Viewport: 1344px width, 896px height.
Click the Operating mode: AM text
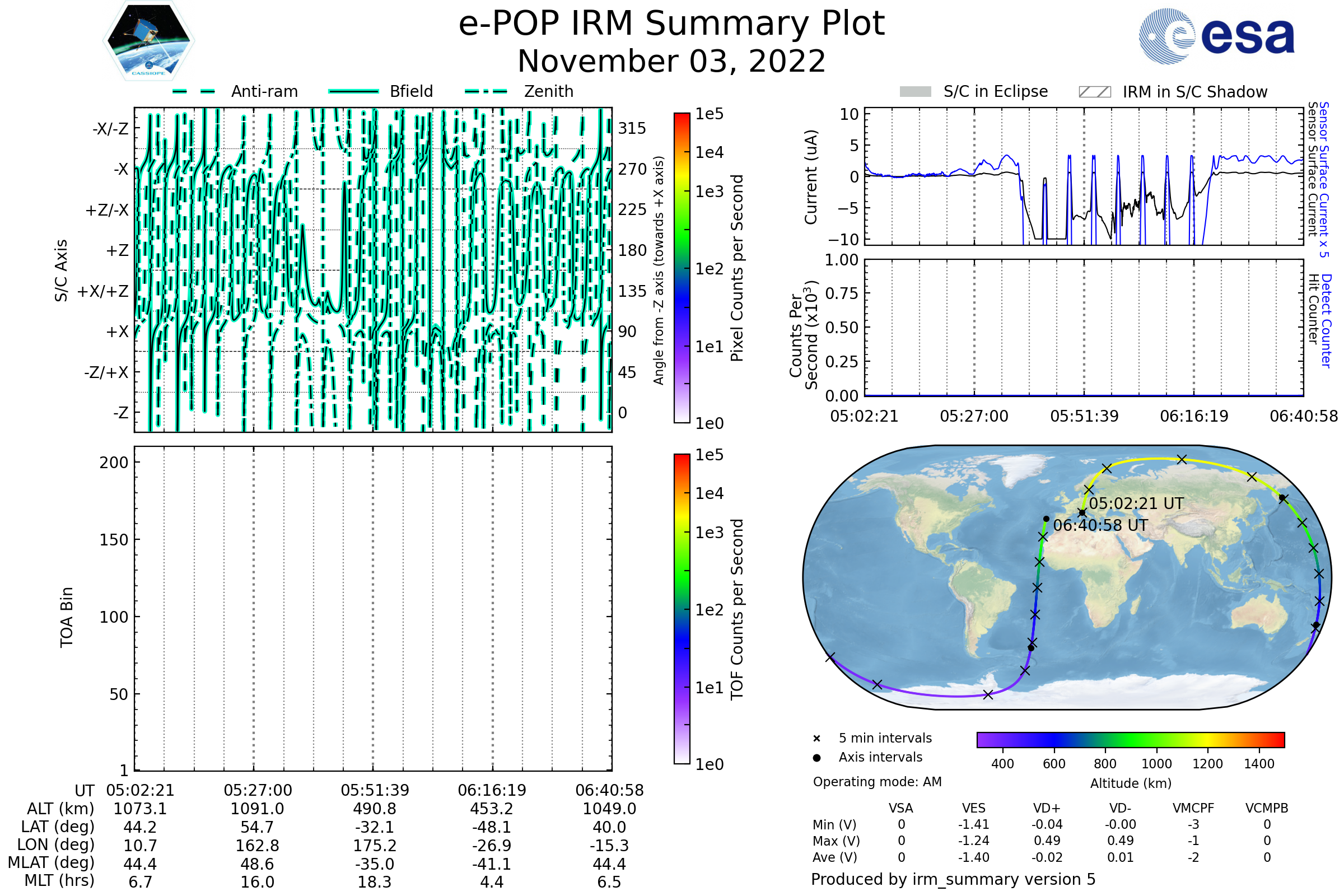point(877,782)
